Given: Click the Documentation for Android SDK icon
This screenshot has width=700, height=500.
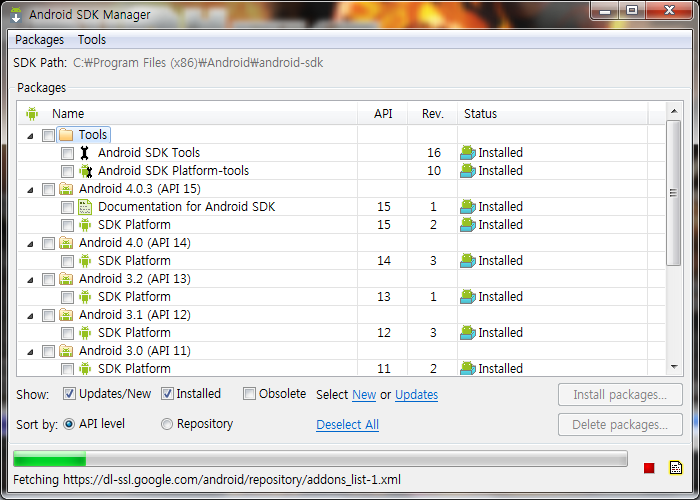Looking at the screenshot, I should click(85, 207).
